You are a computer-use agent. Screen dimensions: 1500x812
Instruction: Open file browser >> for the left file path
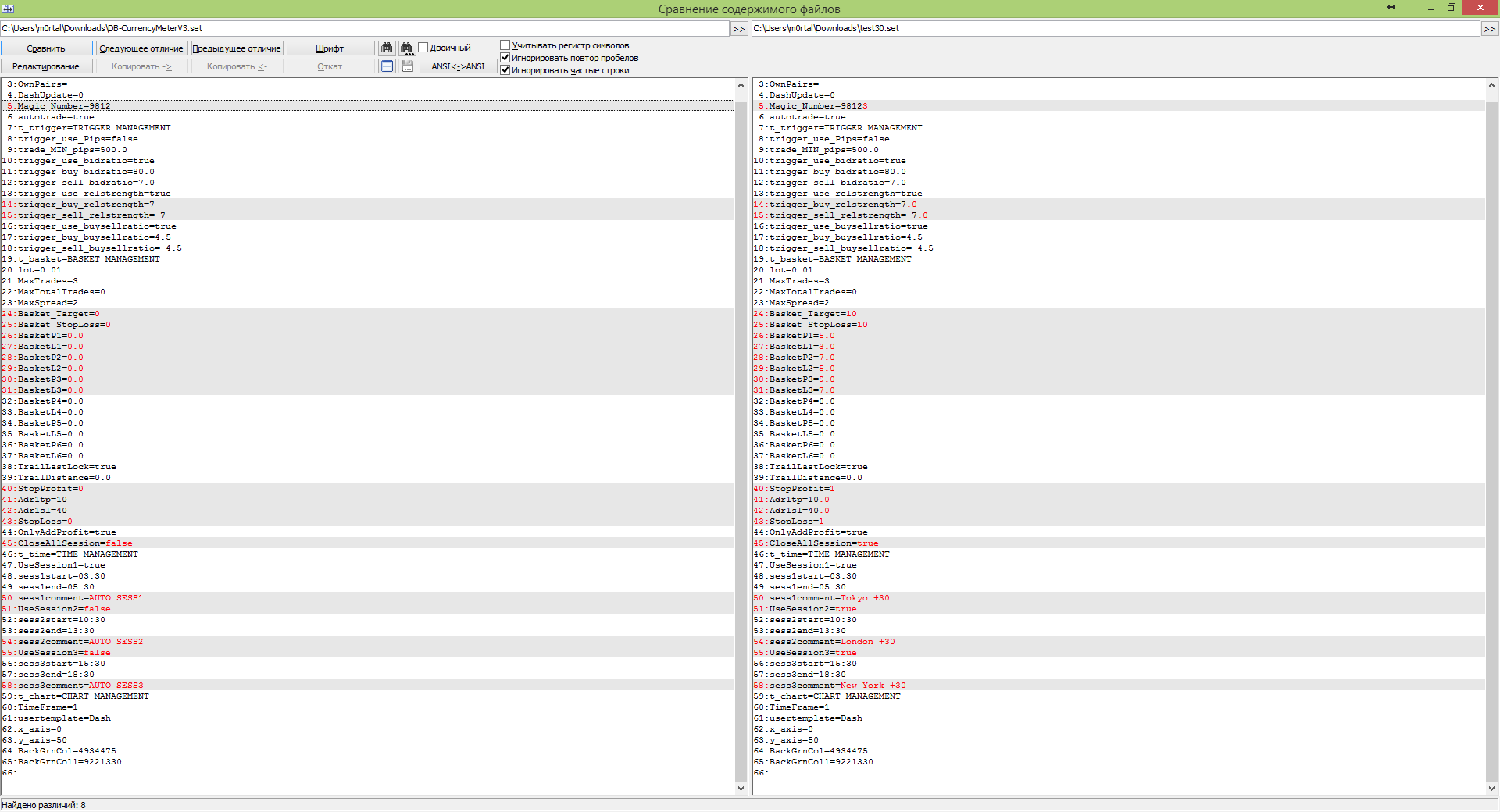[x=739, y=29]
